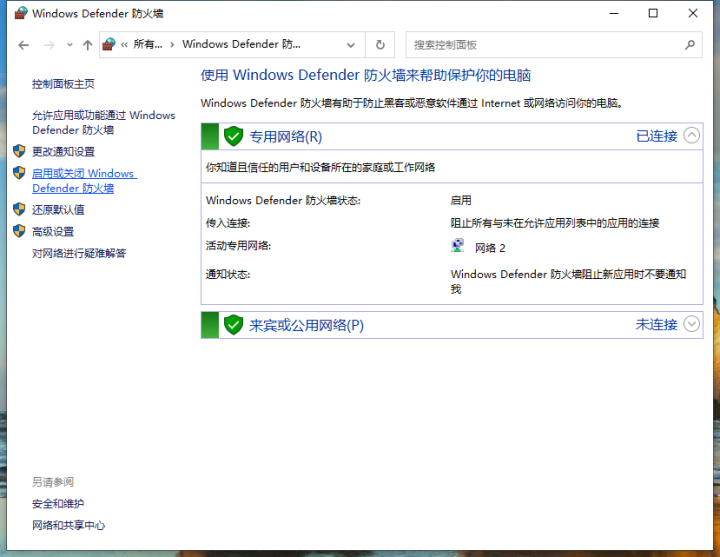Click the 专用网络(R) header title
This screenshot has height=557, width=720.
tap(286, 136)
